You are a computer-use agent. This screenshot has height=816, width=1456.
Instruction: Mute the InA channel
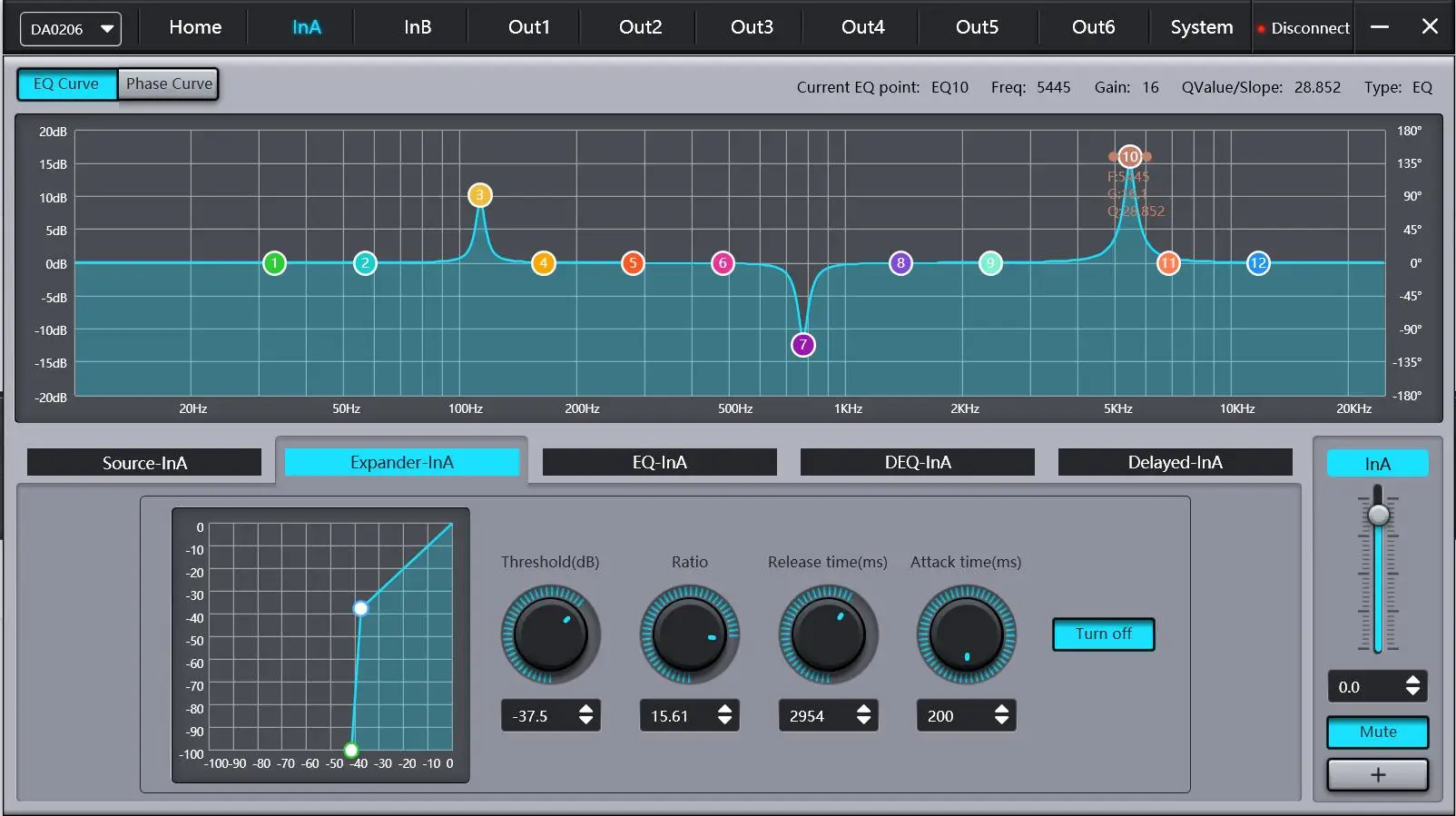(x=1377, y=732)
